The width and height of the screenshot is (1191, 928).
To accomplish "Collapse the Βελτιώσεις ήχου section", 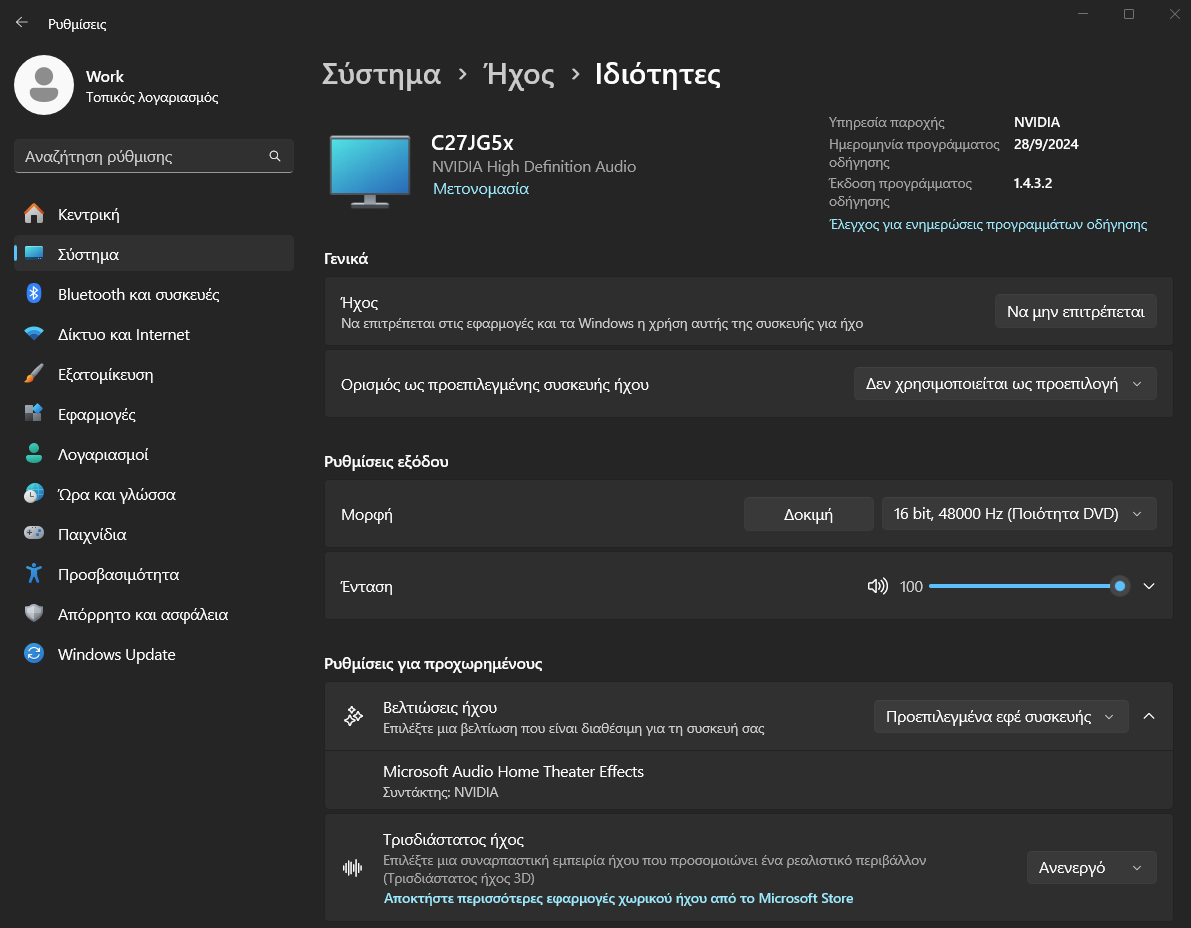I will (x=1149, y=716).
